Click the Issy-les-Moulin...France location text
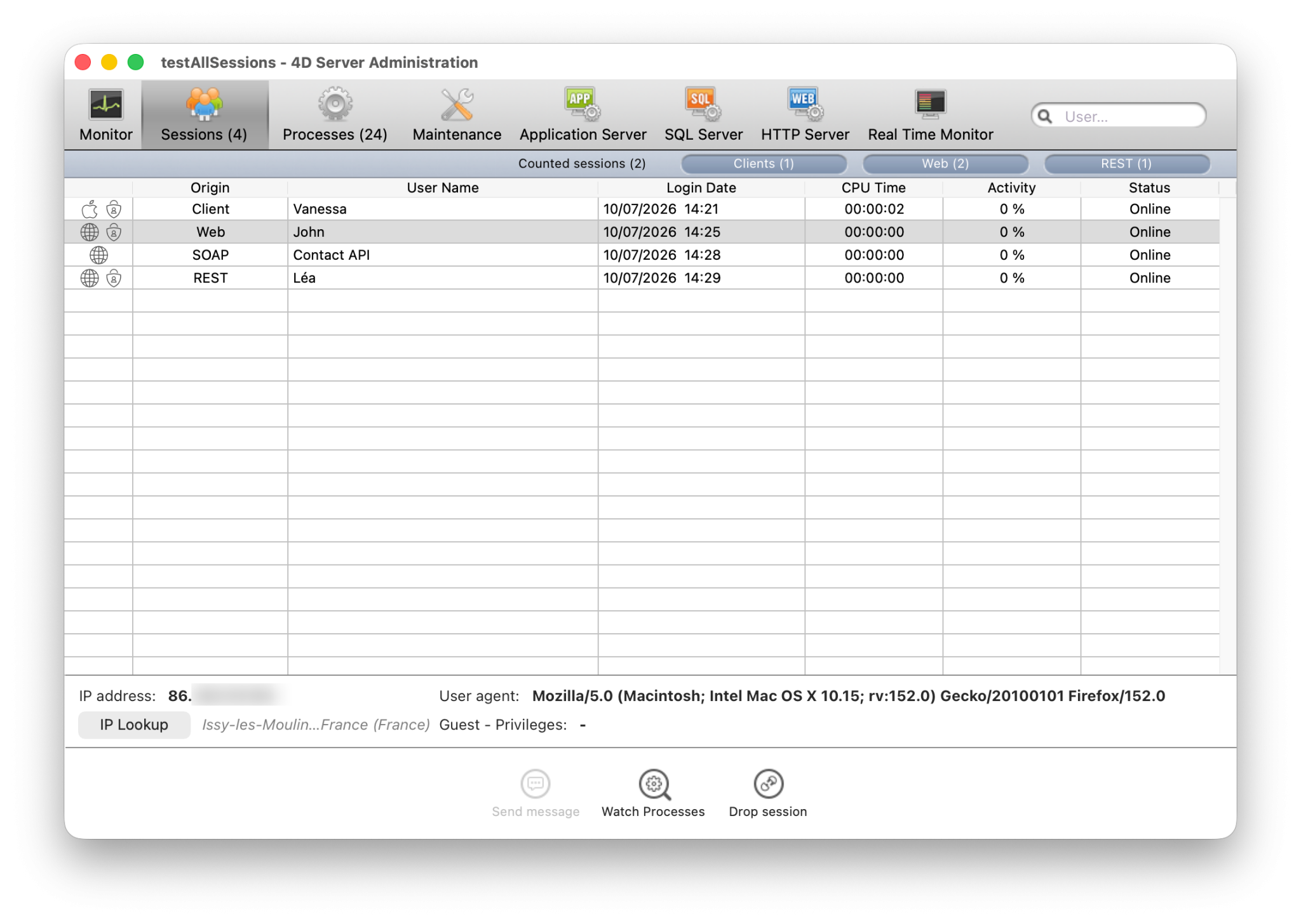 pos(316,725)
